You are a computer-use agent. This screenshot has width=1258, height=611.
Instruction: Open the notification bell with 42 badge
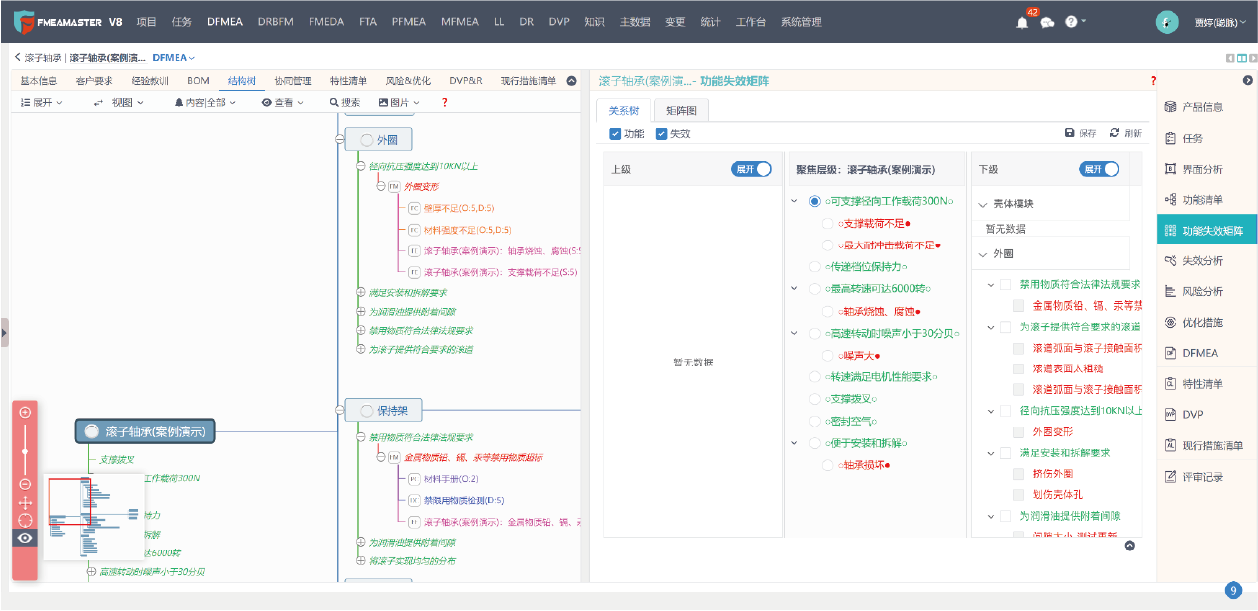(1022, 22)
